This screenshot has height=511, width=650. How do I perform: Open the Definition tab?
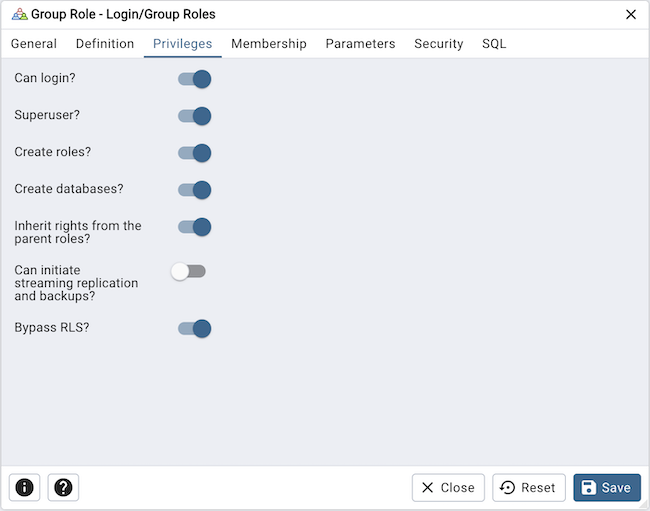105,44
